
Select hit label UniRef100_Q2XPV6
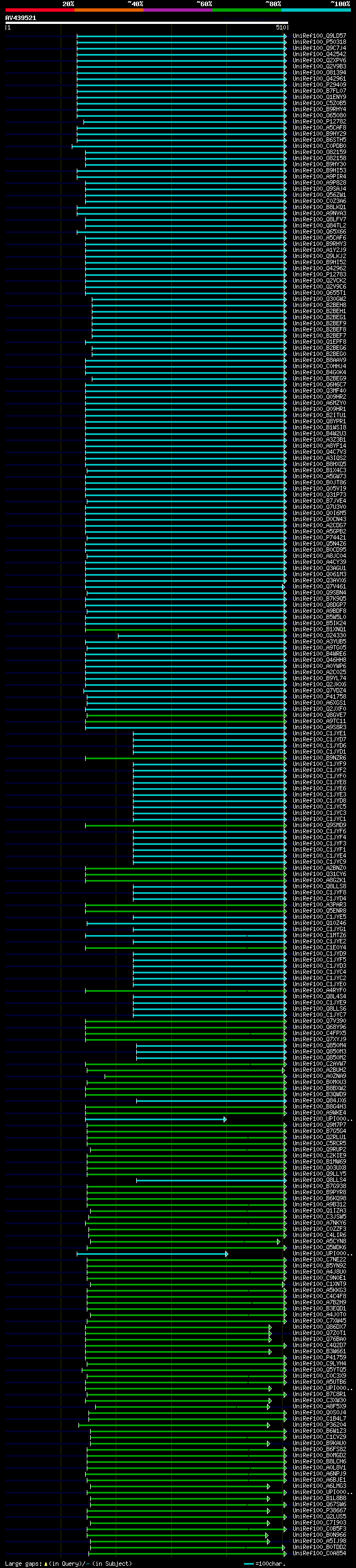319,60
